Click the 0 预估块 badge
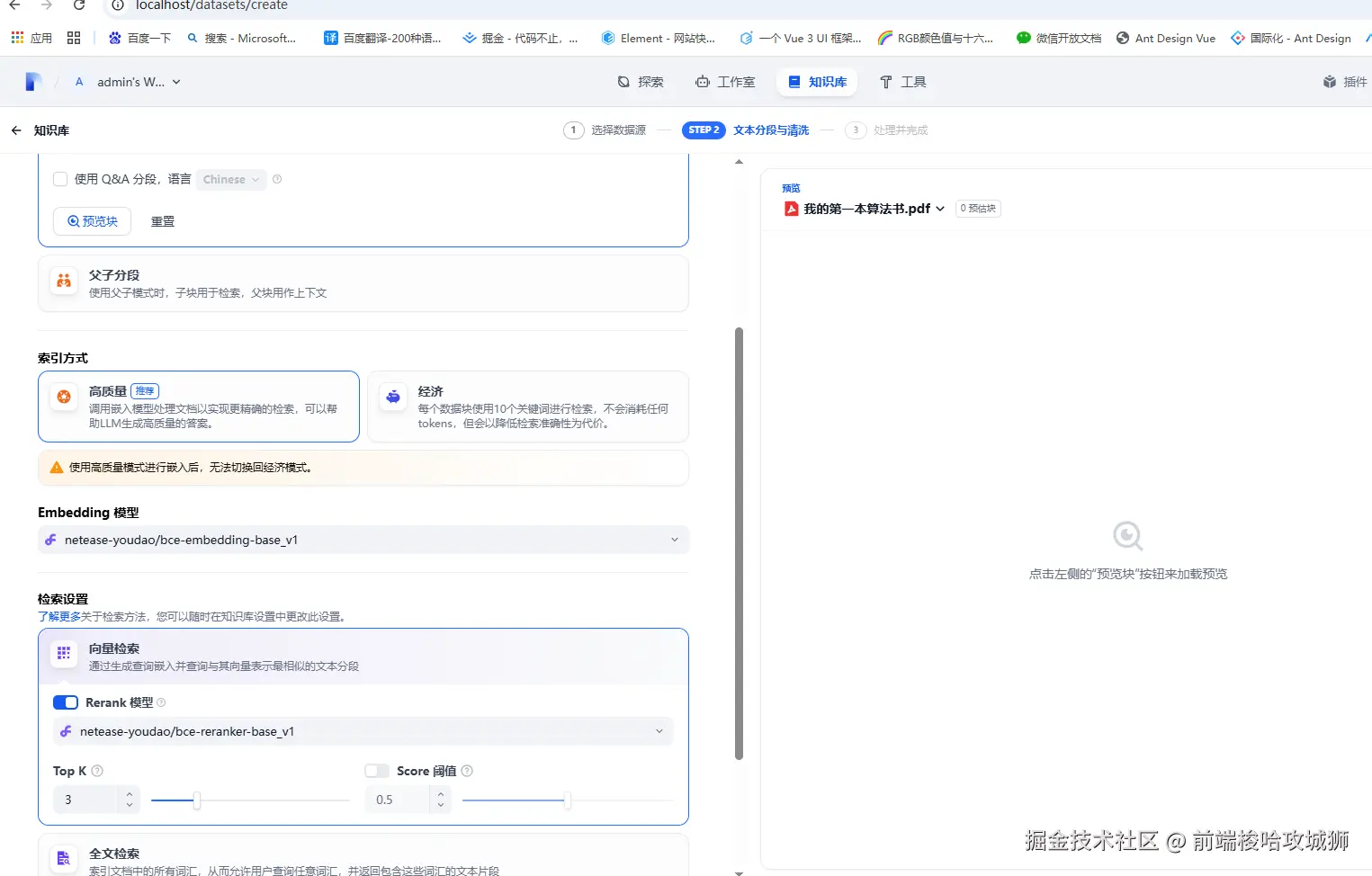The image size is (1372, 876). pyautogui.click(x=978, y=209)
